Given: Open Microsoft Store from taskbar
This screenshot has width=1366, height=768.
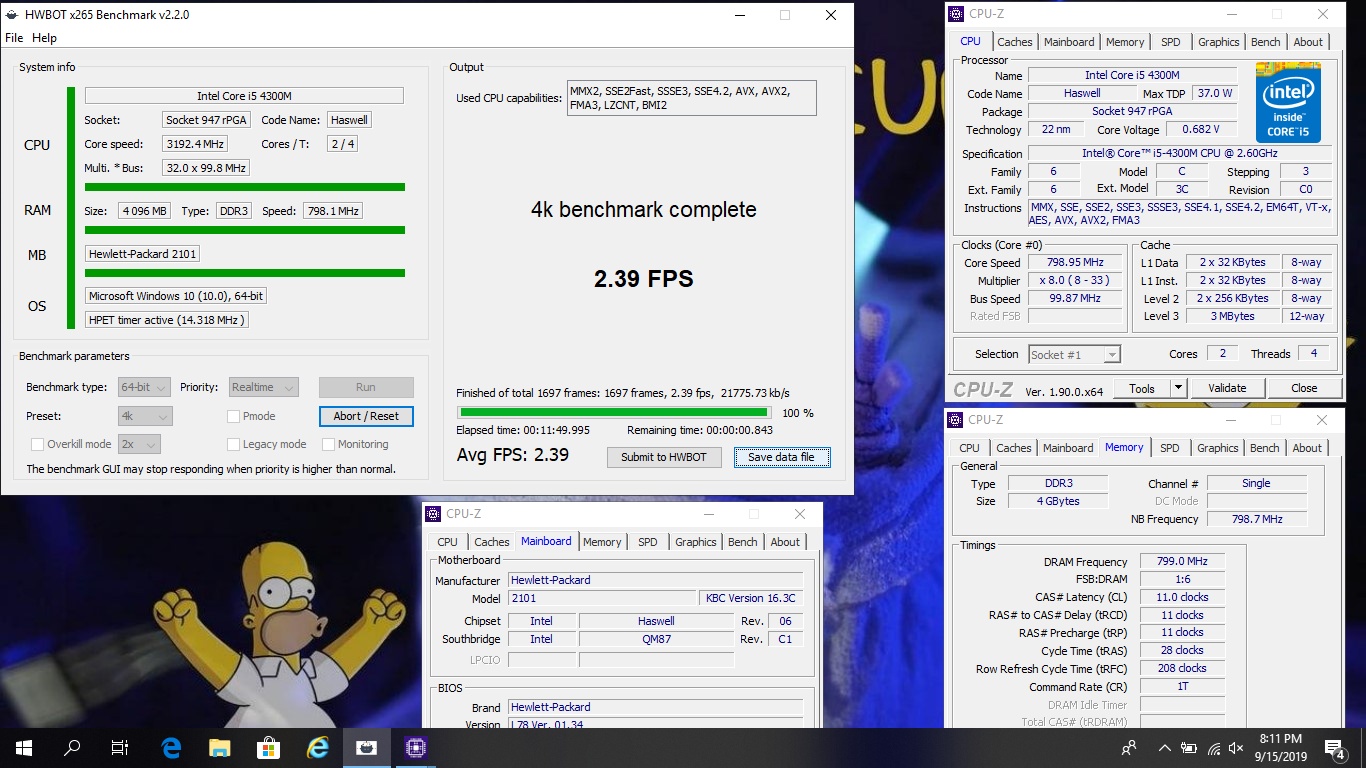Looking at the screenshot, I should 268,747.
